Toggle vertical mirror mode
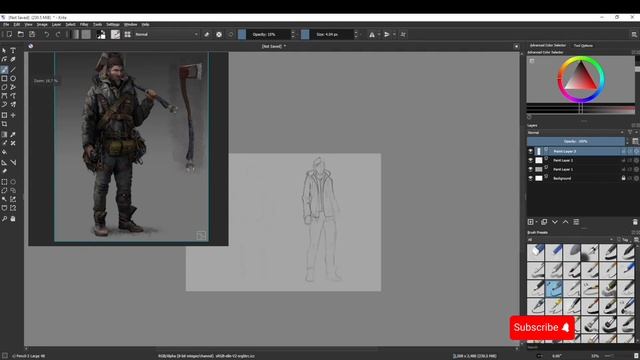Image resolution: width=640 pixels, height=360 pixels. [387, 35]
